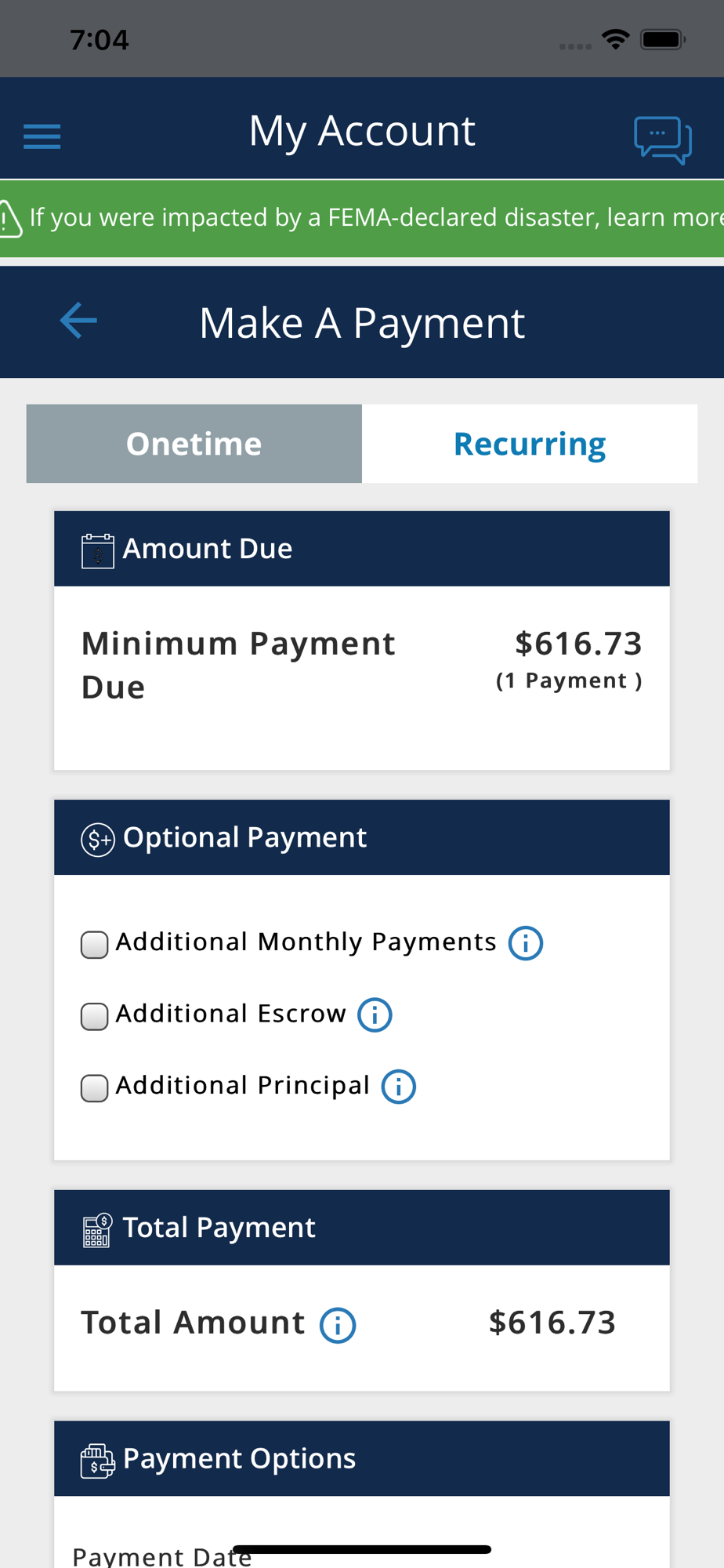The image size is (724, 1568).
Task: Select the Onetime tab
Action: click(x=194, y=444)
